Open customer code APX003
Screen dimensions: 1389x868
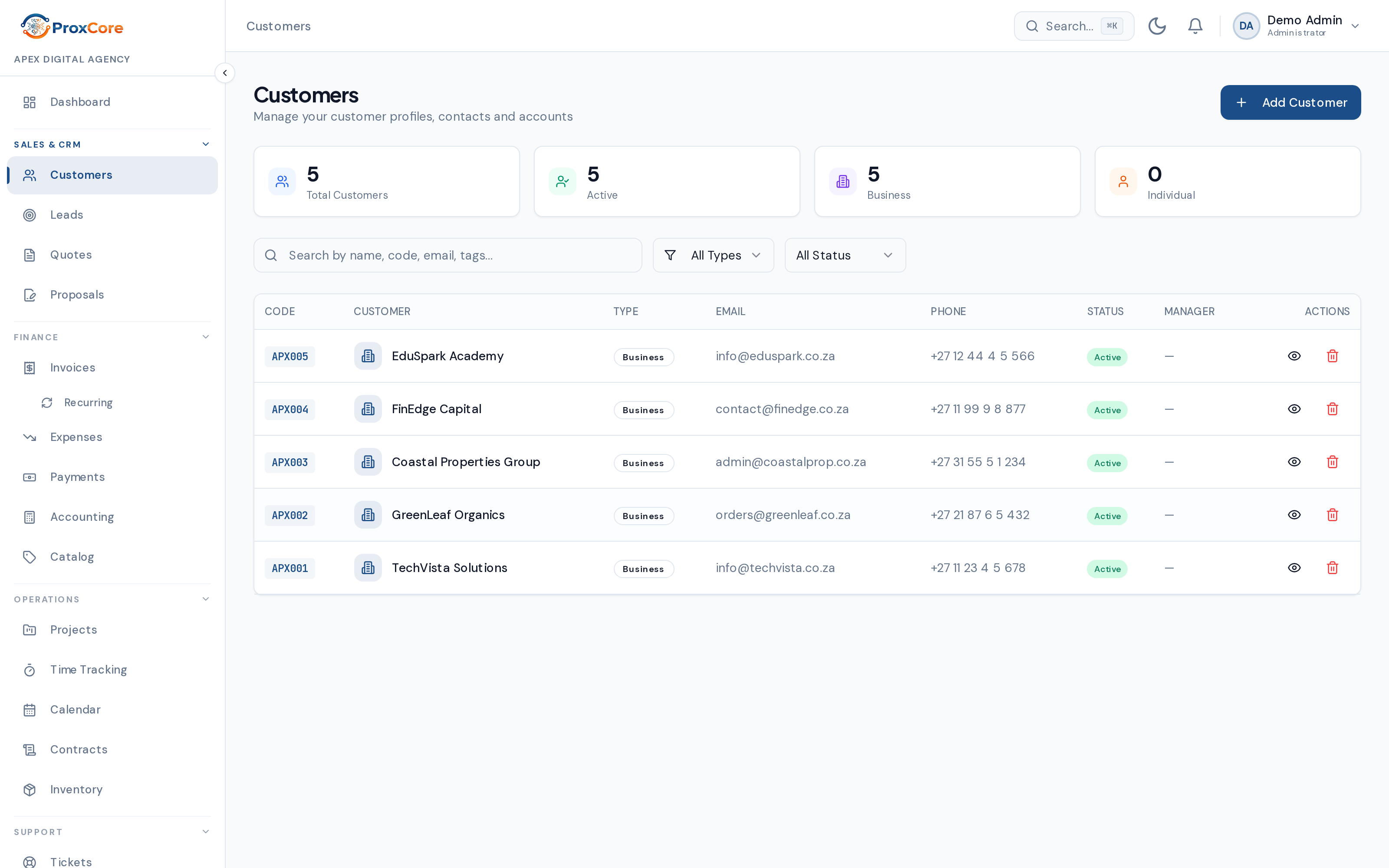[x=289, y=462]
